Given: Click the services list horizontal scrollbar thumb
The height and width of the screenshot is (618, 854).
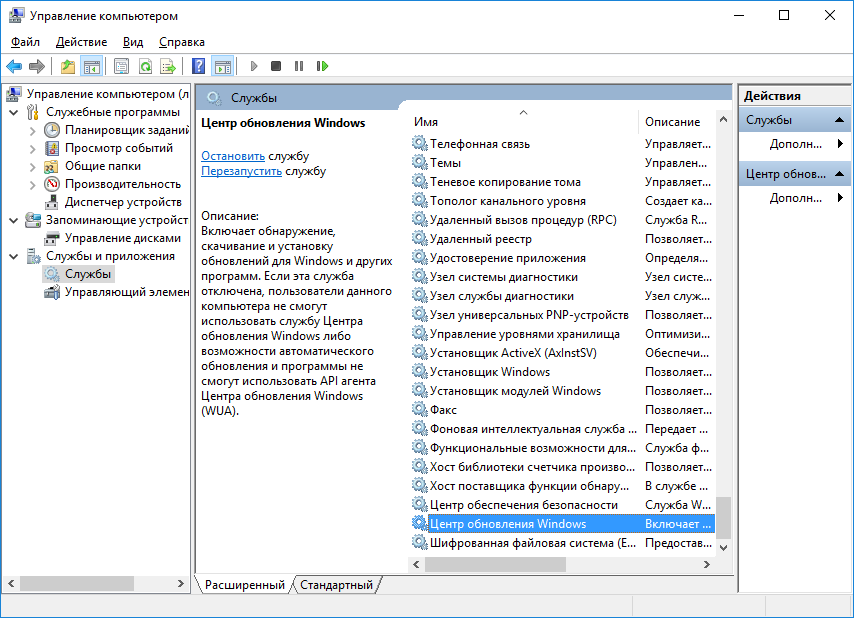Looking at the screenshot, I should point(495,565).
